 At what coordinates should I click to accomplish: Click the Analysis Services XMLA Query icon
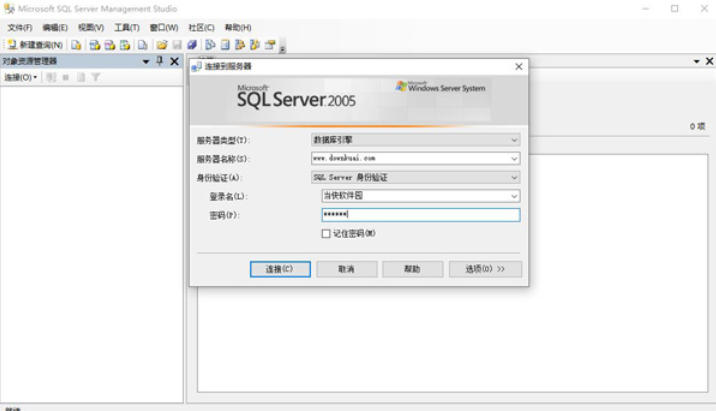125,45
